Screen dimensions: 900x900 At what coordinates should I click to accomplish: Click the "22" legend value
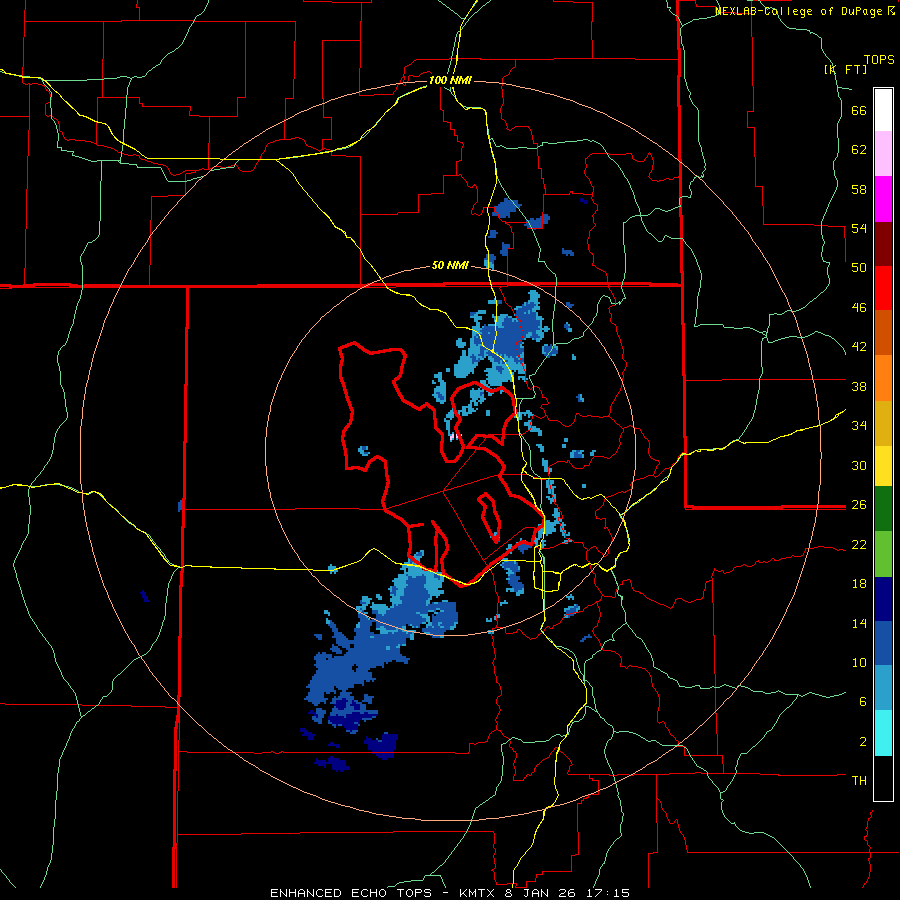[x=859, y=544]
